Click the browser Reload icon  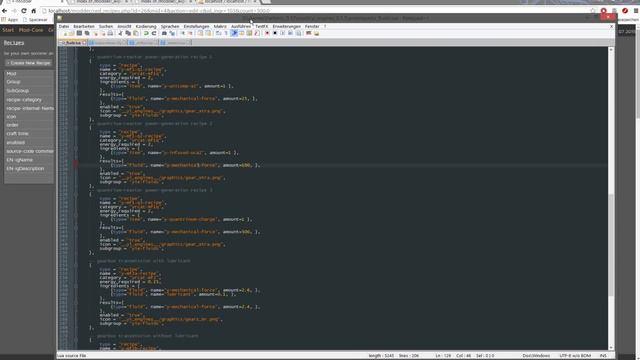[24, 11]
